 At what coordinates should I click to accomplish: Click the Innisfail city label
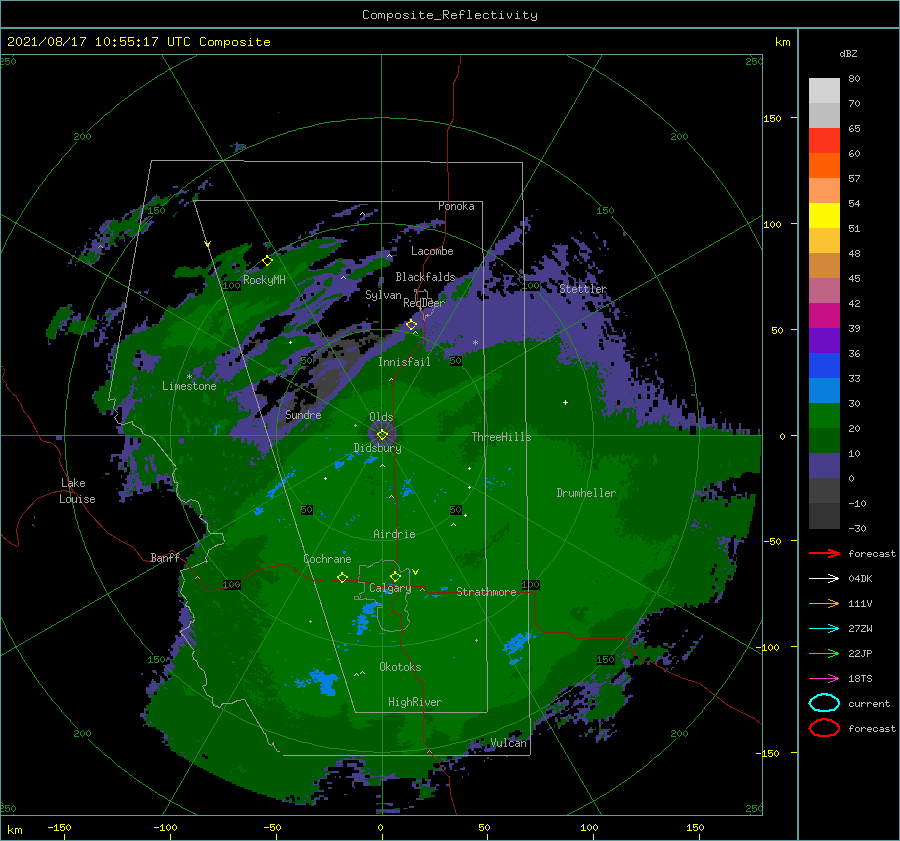coord(404,362)
